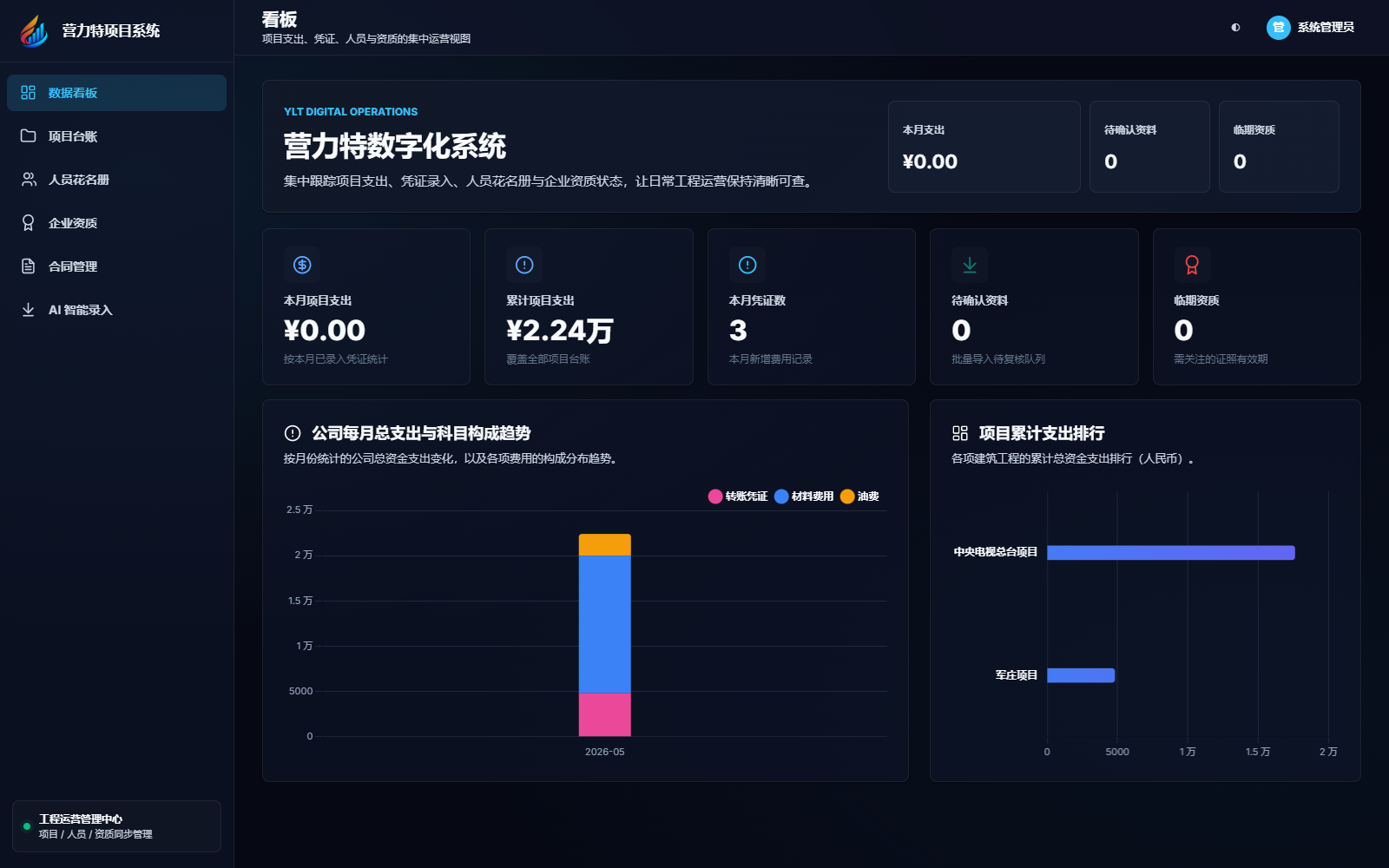This screenshot has width=1389, height=868.
Task: Click the blue 材料费用 bar segment
Action: pyautogui.click(x=605, y=625)
